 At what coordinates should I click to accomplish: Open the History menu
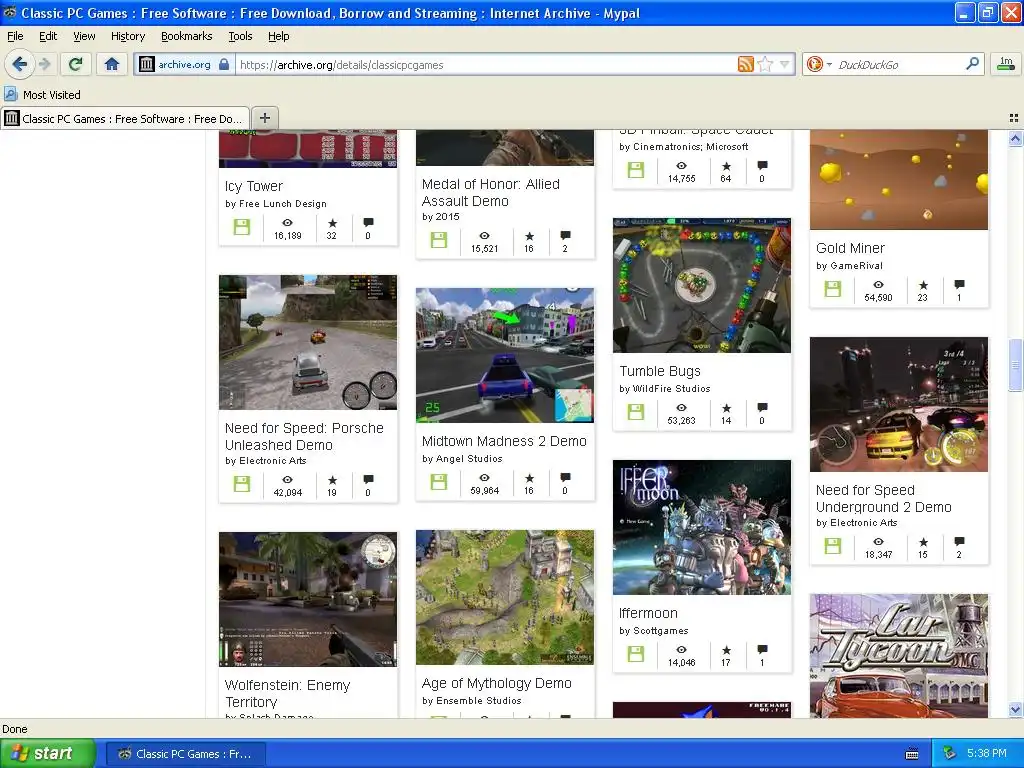click(128, 36)
